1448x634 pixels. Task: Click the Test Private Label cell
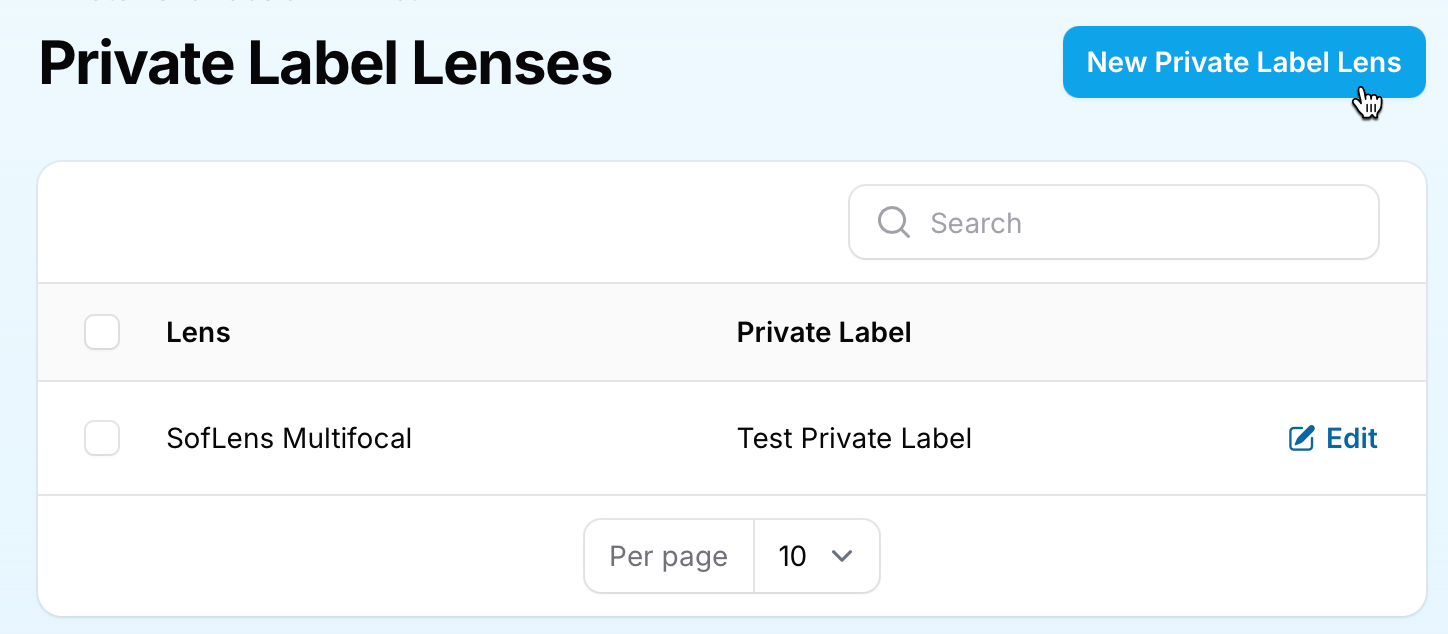pos(854,438)
